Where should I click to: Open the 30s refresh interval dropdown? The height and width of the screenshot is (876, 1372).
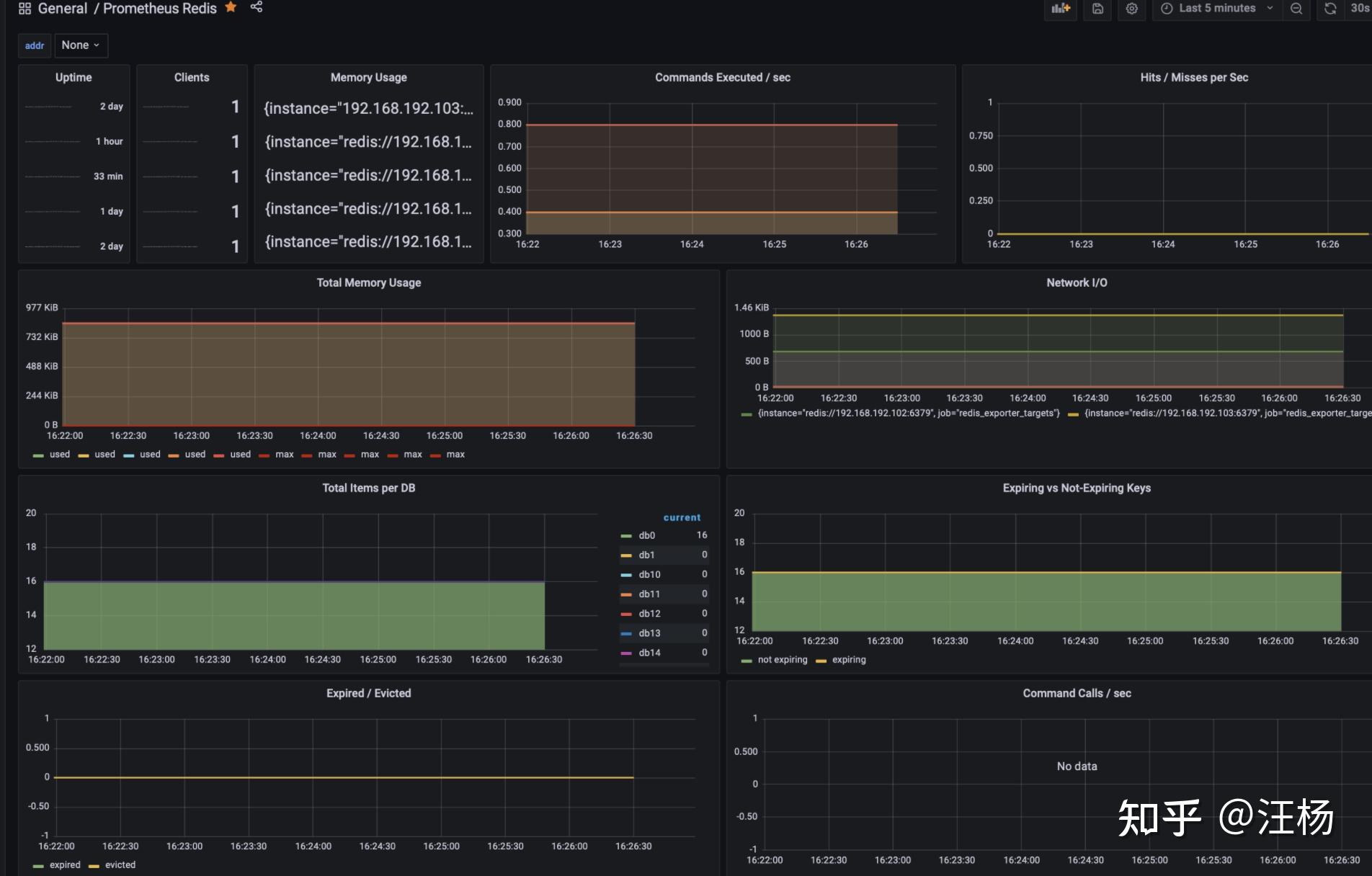pyautogui.click(x=1359, y=9)
